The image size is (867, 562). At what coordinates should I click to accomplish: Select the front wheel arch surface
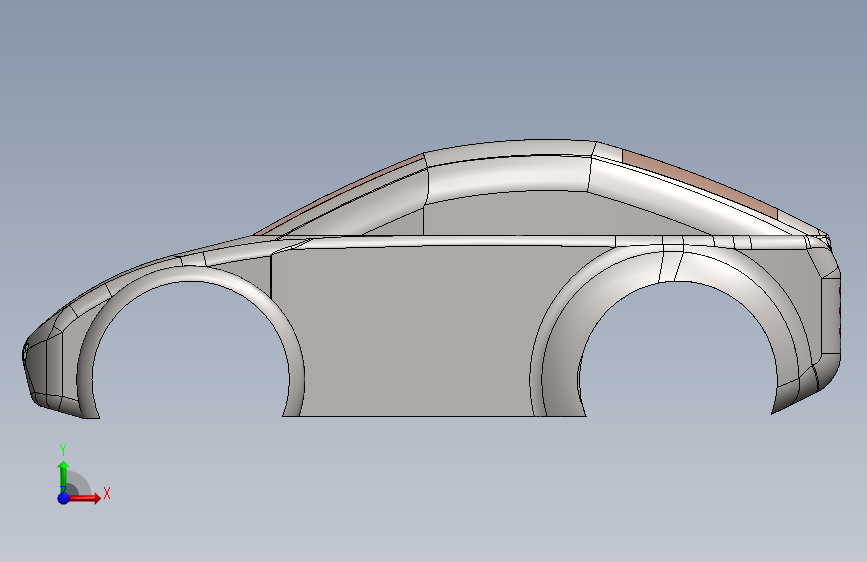[x=191, y=275]
